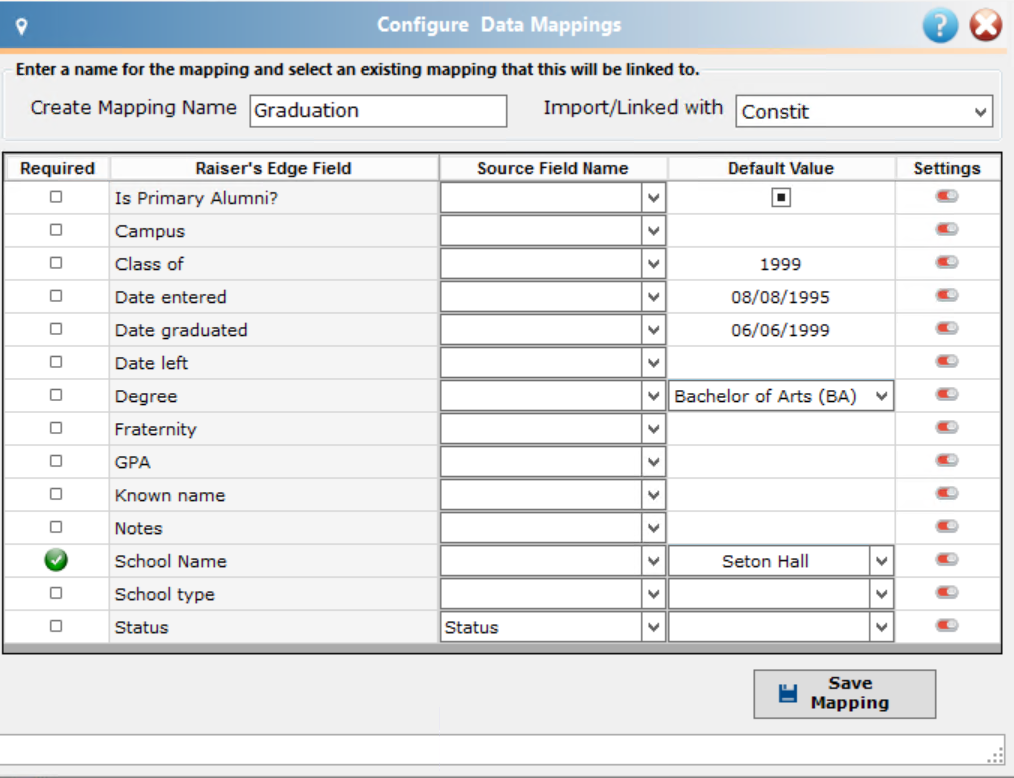Toggle settings switch for Is Primary Alumni?

[947, 196]
